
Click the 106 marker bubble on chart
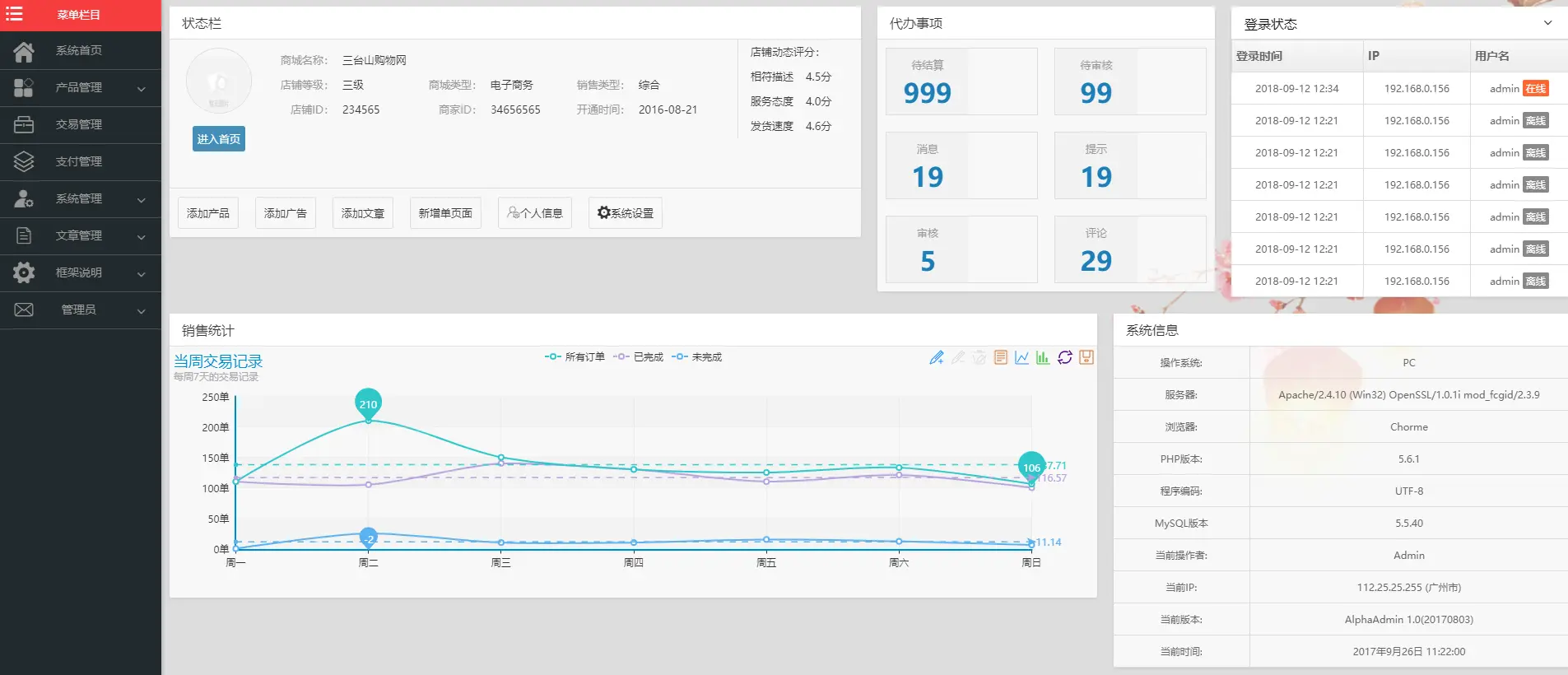coord(1031,466)
